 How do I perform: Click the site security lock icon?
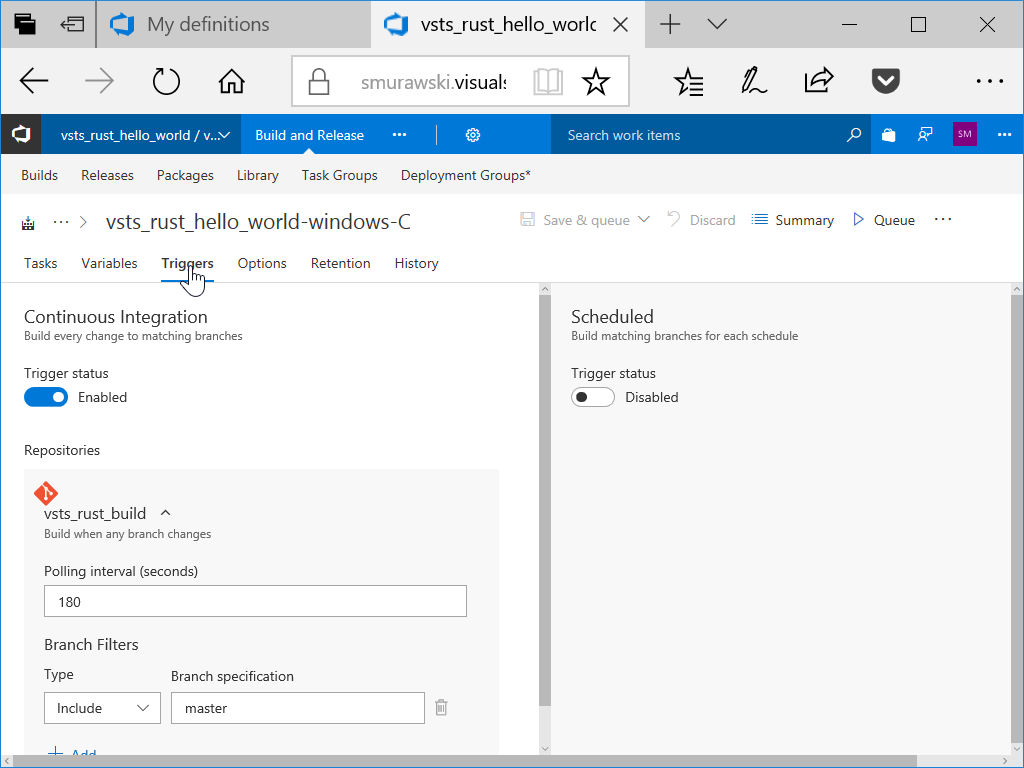coord(319,82)
